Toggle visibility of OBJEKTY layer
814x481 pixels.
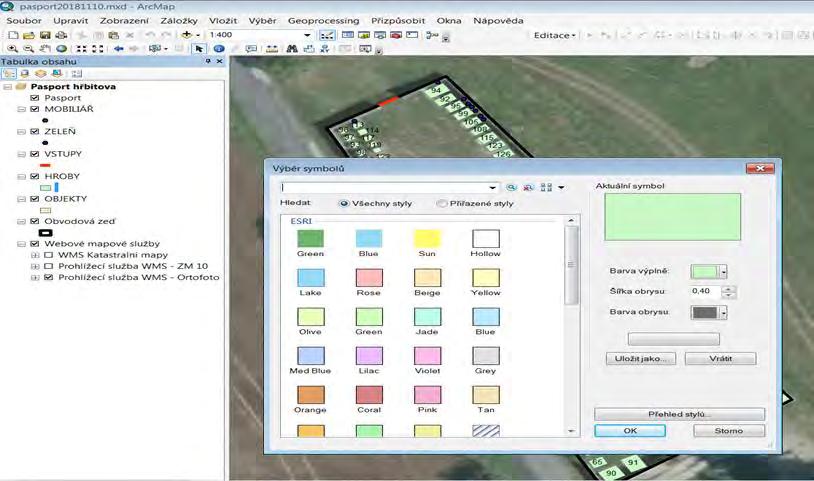point(35,199)
